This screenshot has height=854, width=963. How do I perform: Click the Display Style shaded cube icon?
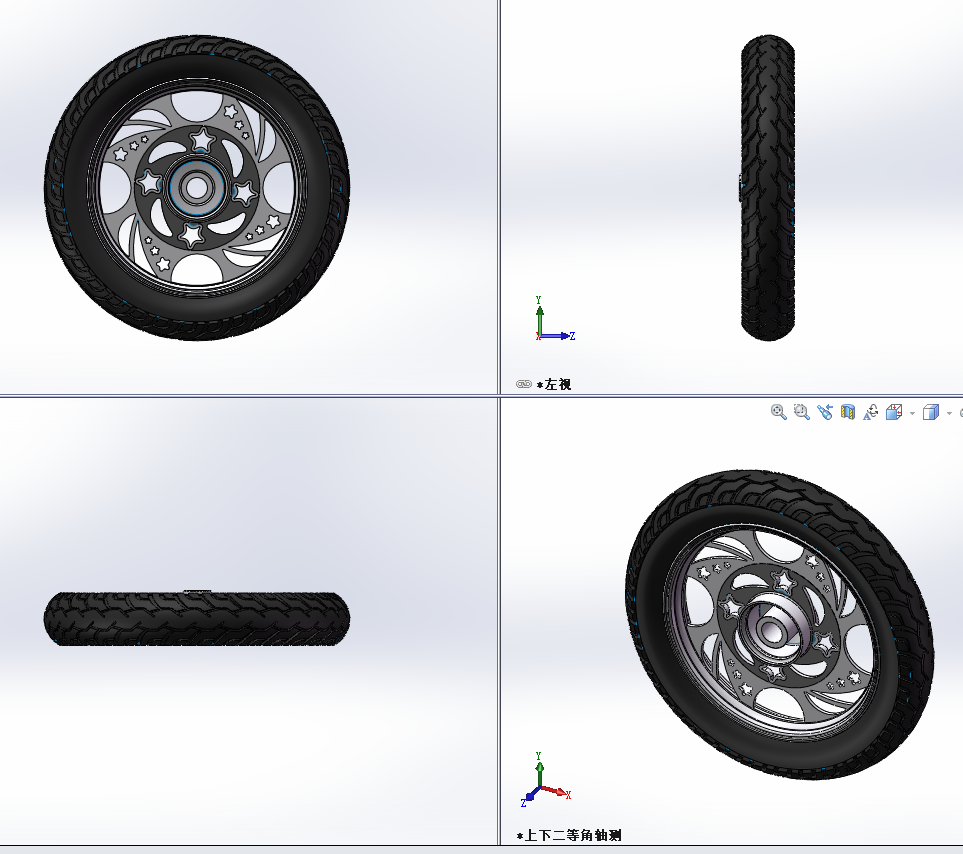[x=931, y=412]
